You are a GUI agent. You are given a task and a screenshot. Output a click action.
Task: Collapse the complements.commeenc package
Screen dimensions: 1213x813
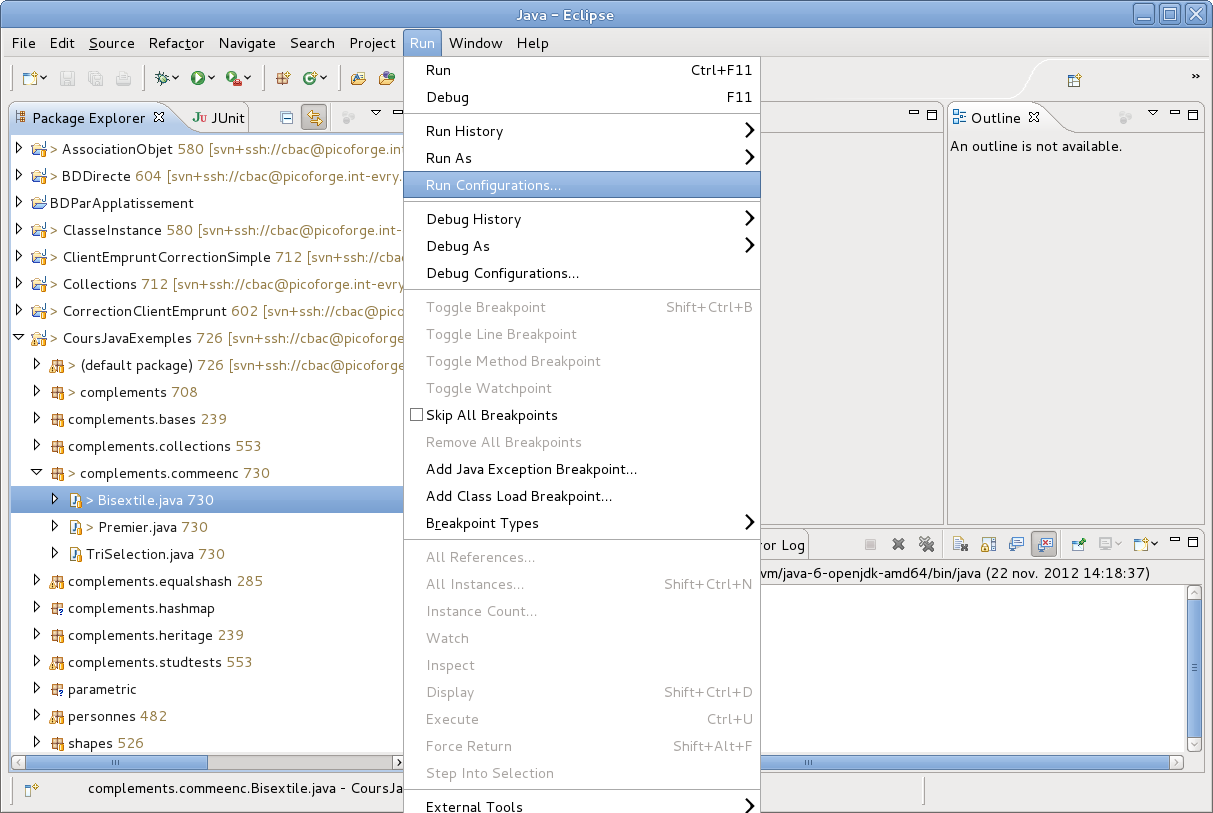[x=36, y=473]
